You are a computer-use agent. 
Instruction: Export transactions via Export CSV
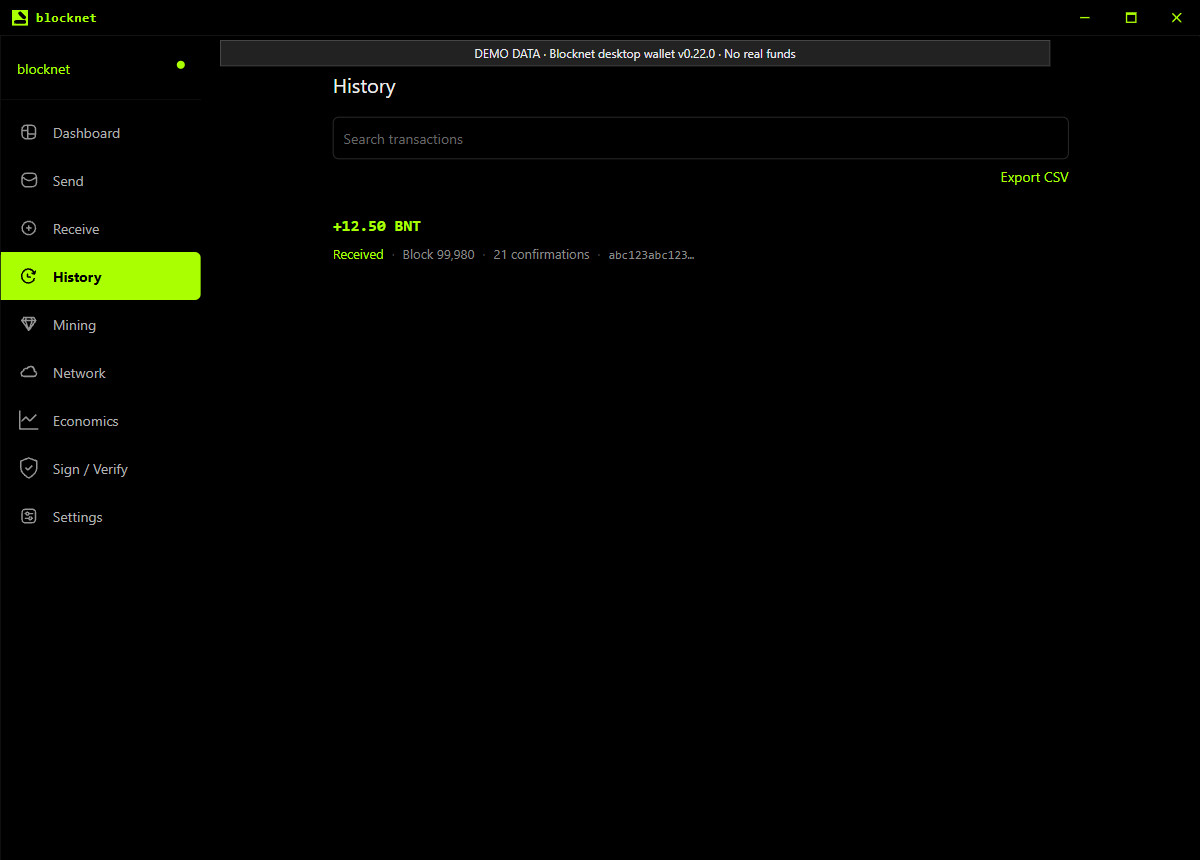pyautogui.click(x=1034, y=177)
